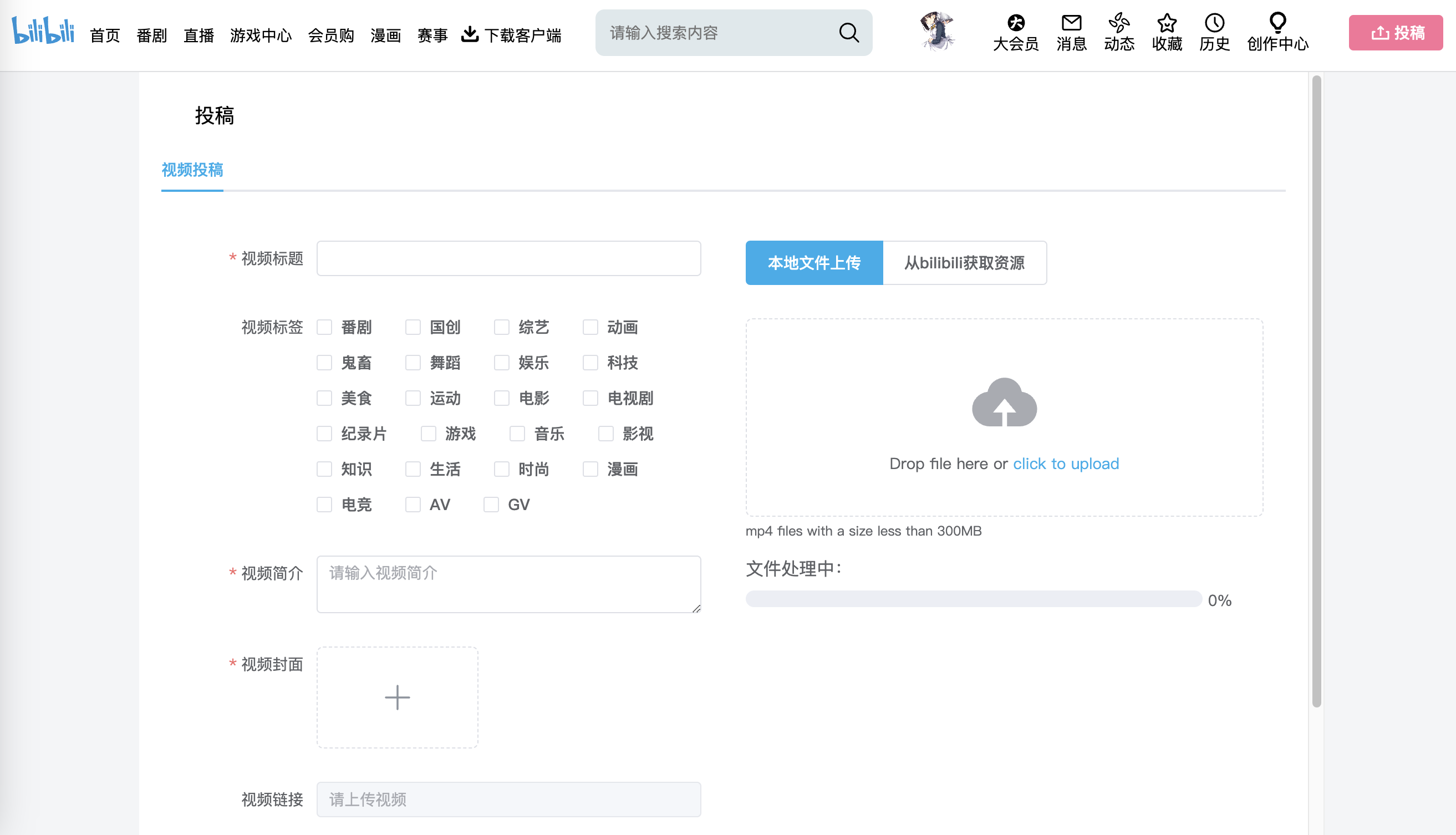Click the plus icon to add cover
Screen dimensions: 1456x835
coord(397,697)
